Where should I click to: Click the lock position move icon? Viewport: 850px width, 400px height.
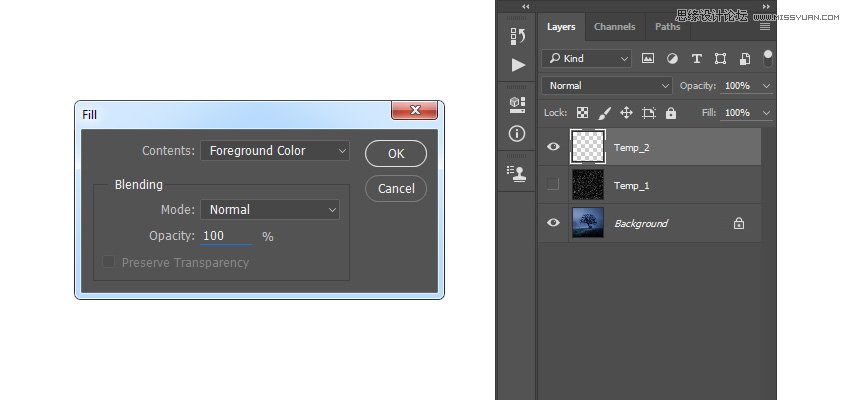pos(626,113)
